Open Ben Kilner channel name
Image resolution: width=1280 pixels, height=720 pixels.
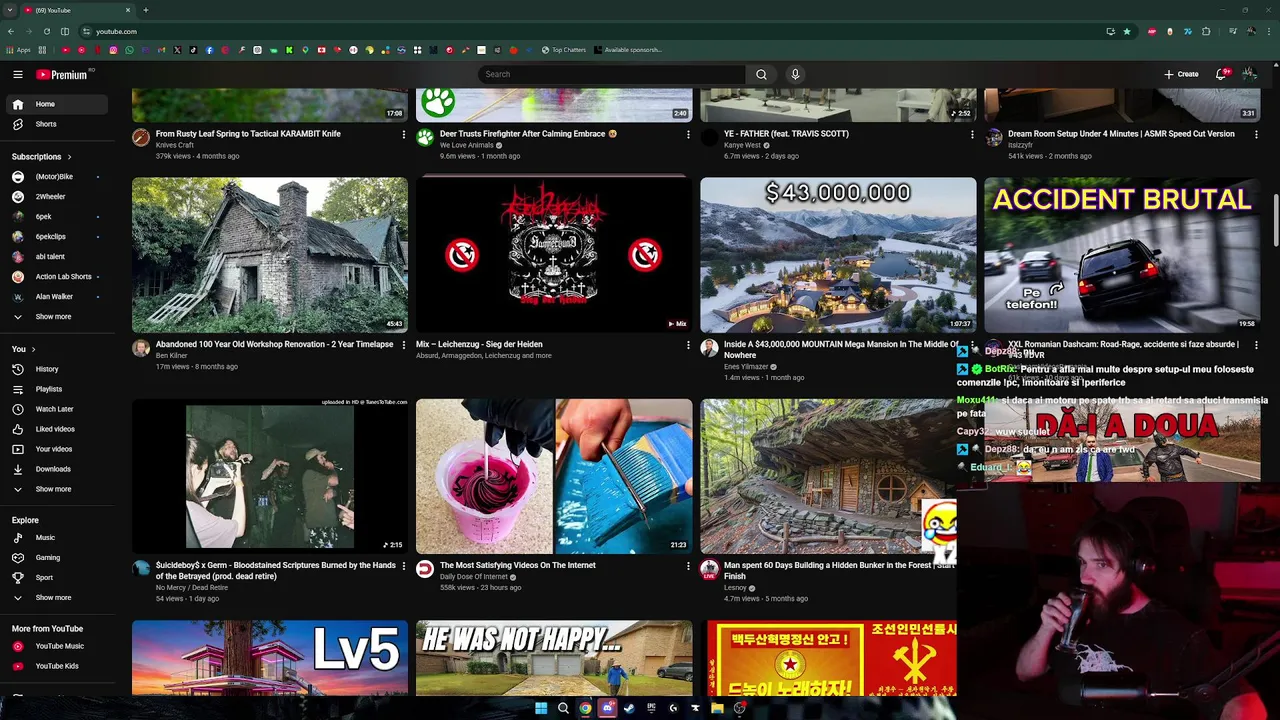[171, 356]
